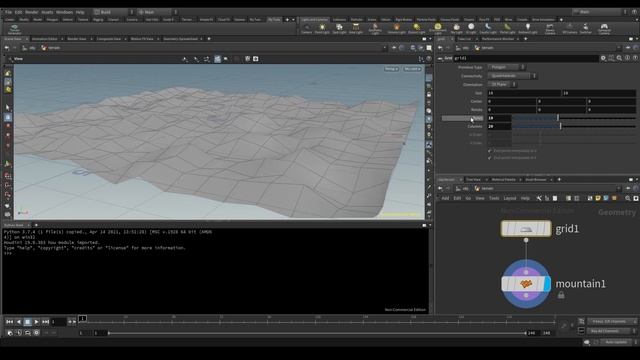Click the Rows value field
The image size is (640, 360).
click(x=499, y=118)
